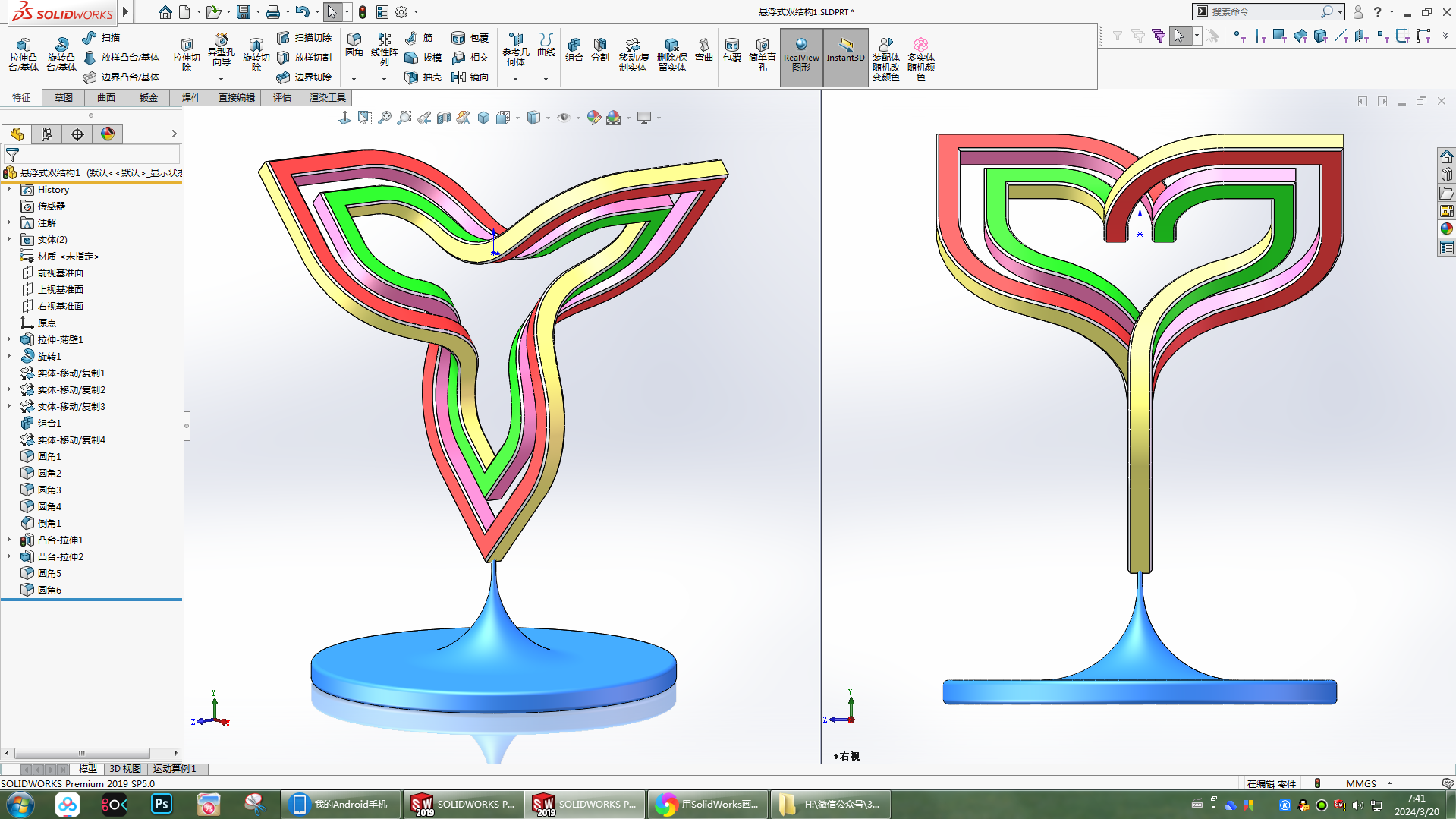Click the 组合 combine tool
Image resolution: width=1456 pixels, height=819 pixels.
pyautogui.click(x=574, y=50)
